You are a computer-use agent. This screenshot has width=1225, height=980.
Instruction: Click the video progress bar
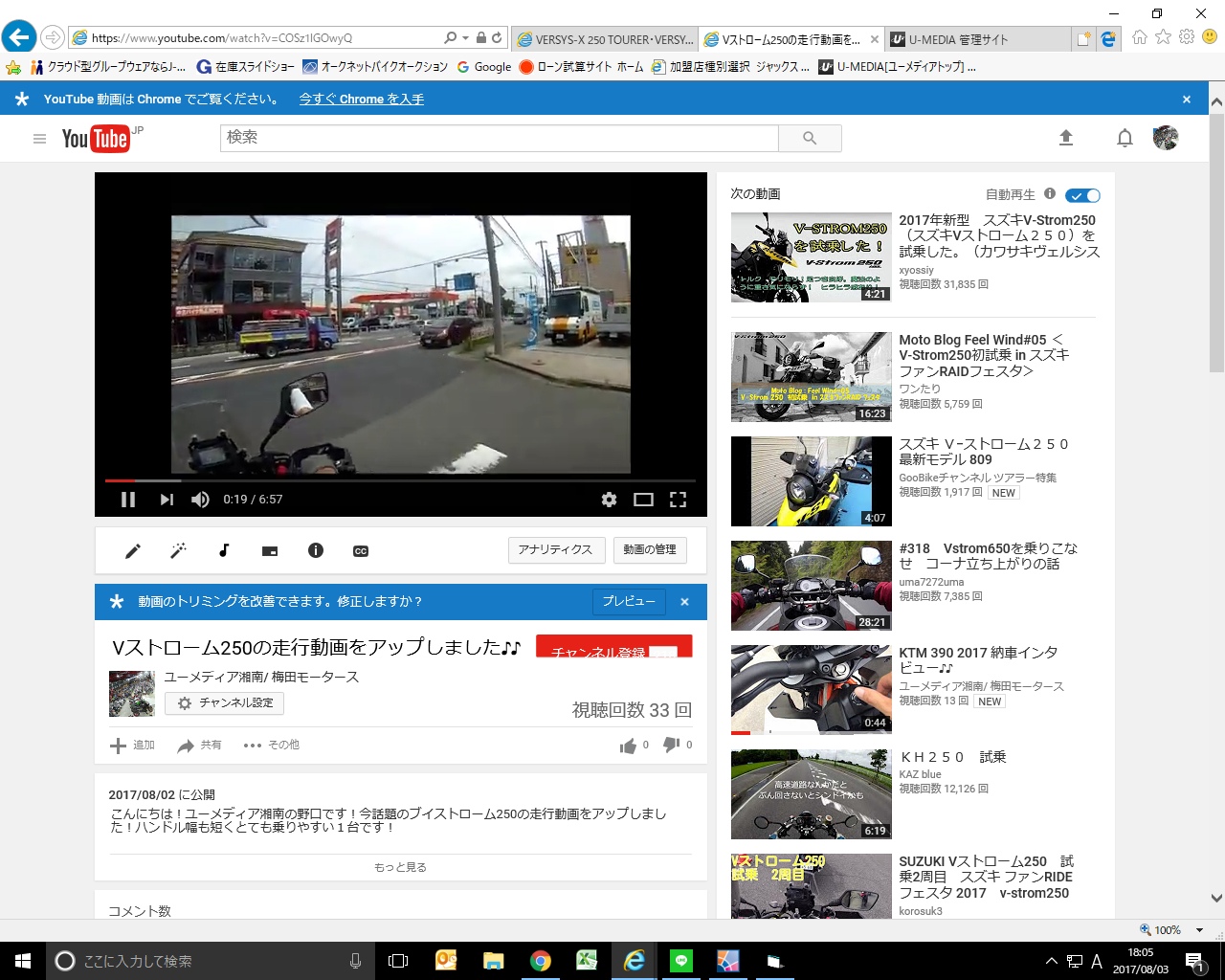click(x=400, y=480)
